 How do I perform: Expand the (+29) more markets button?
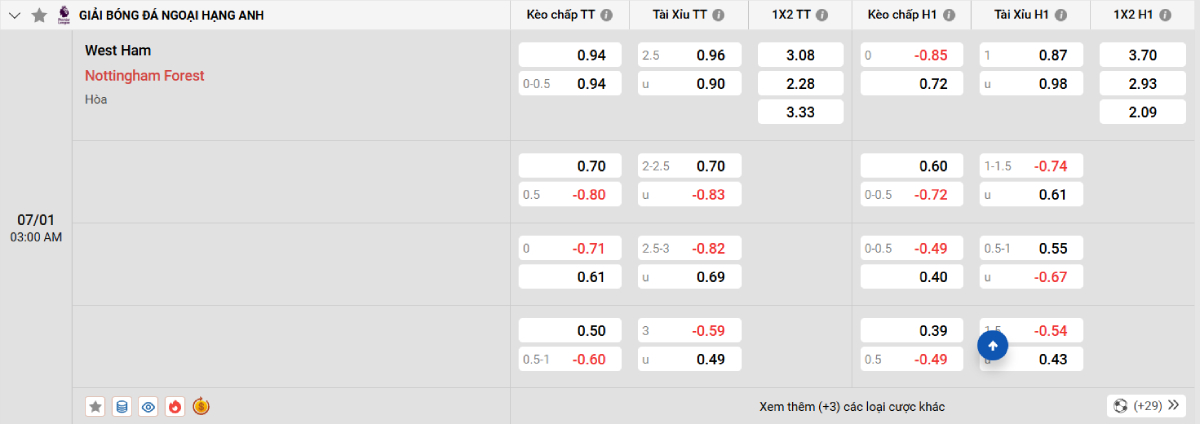click(x=1146, y=406)
